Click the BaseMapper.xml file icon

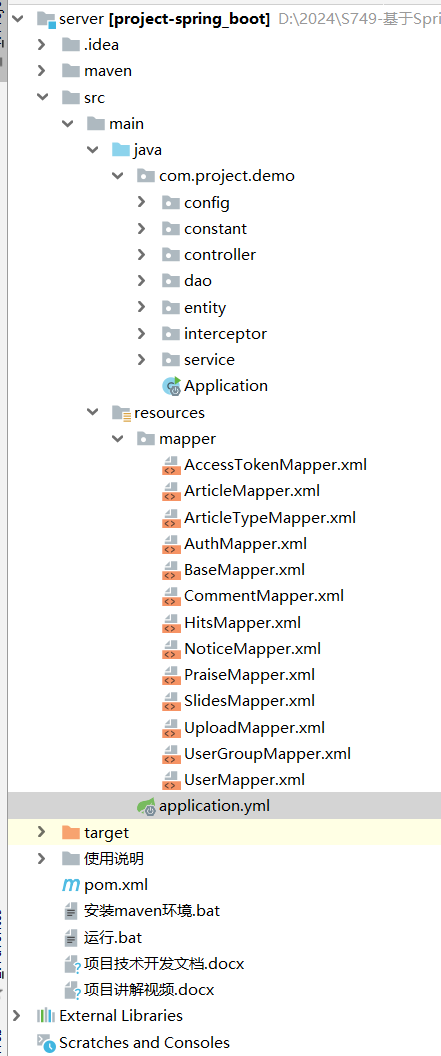pos(172,570)
